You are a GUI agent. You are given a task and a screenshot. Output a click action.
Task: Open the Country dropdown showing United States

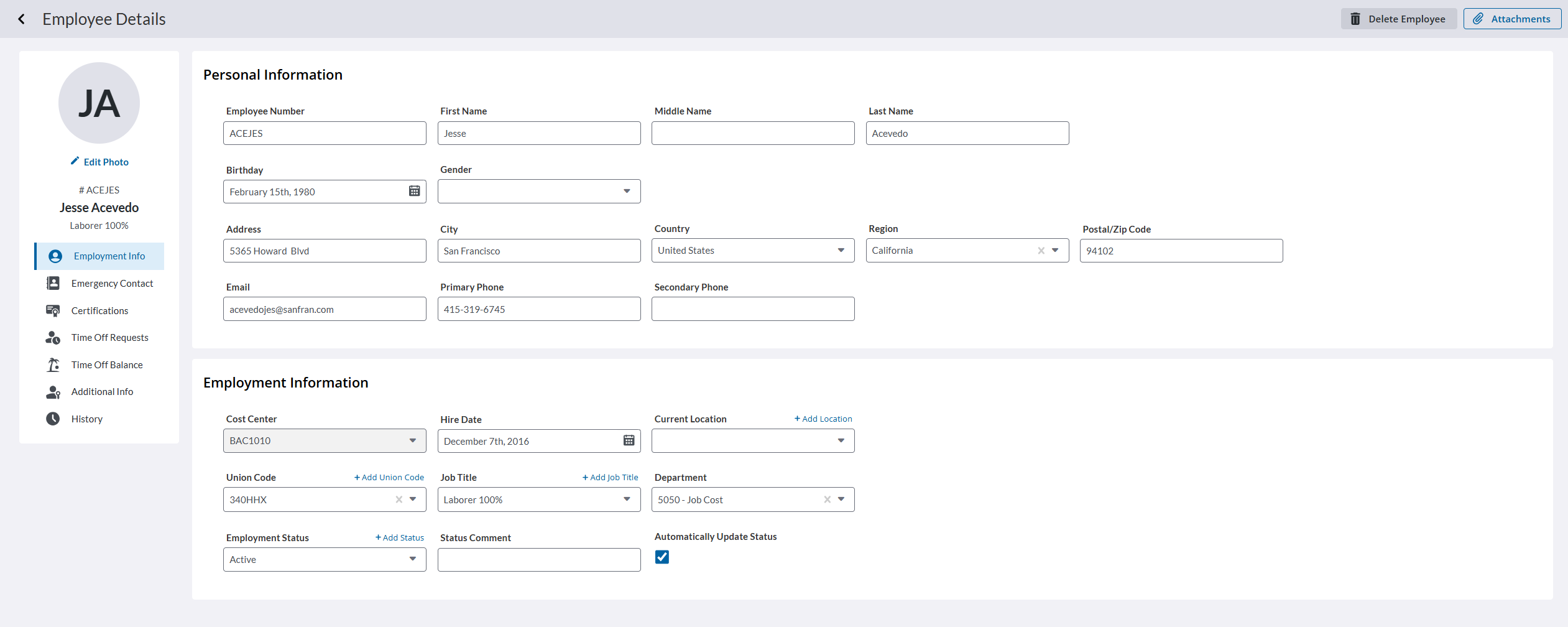(753, 251)
